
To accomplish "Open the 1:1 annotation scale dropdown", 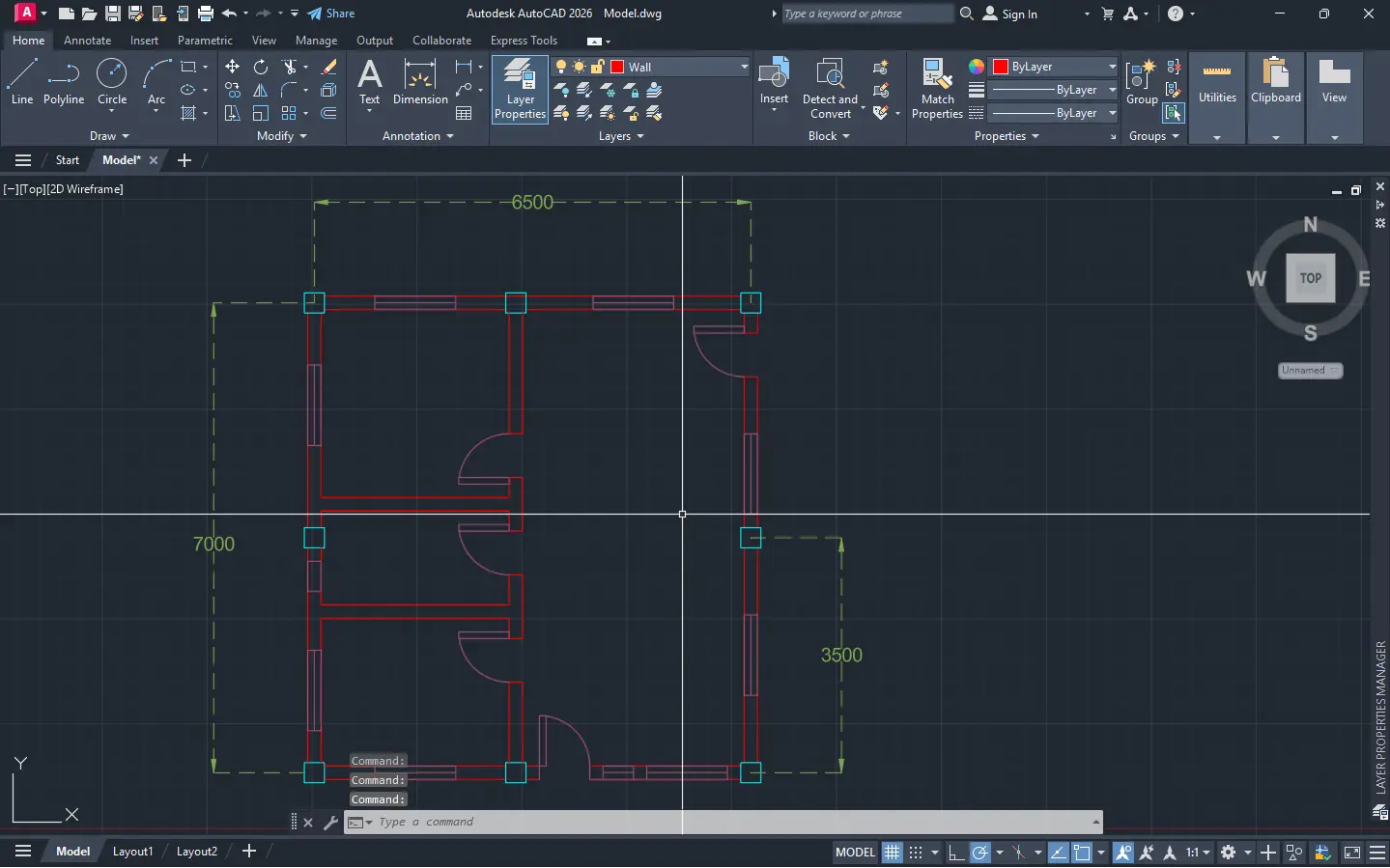I will (1198, 853).
